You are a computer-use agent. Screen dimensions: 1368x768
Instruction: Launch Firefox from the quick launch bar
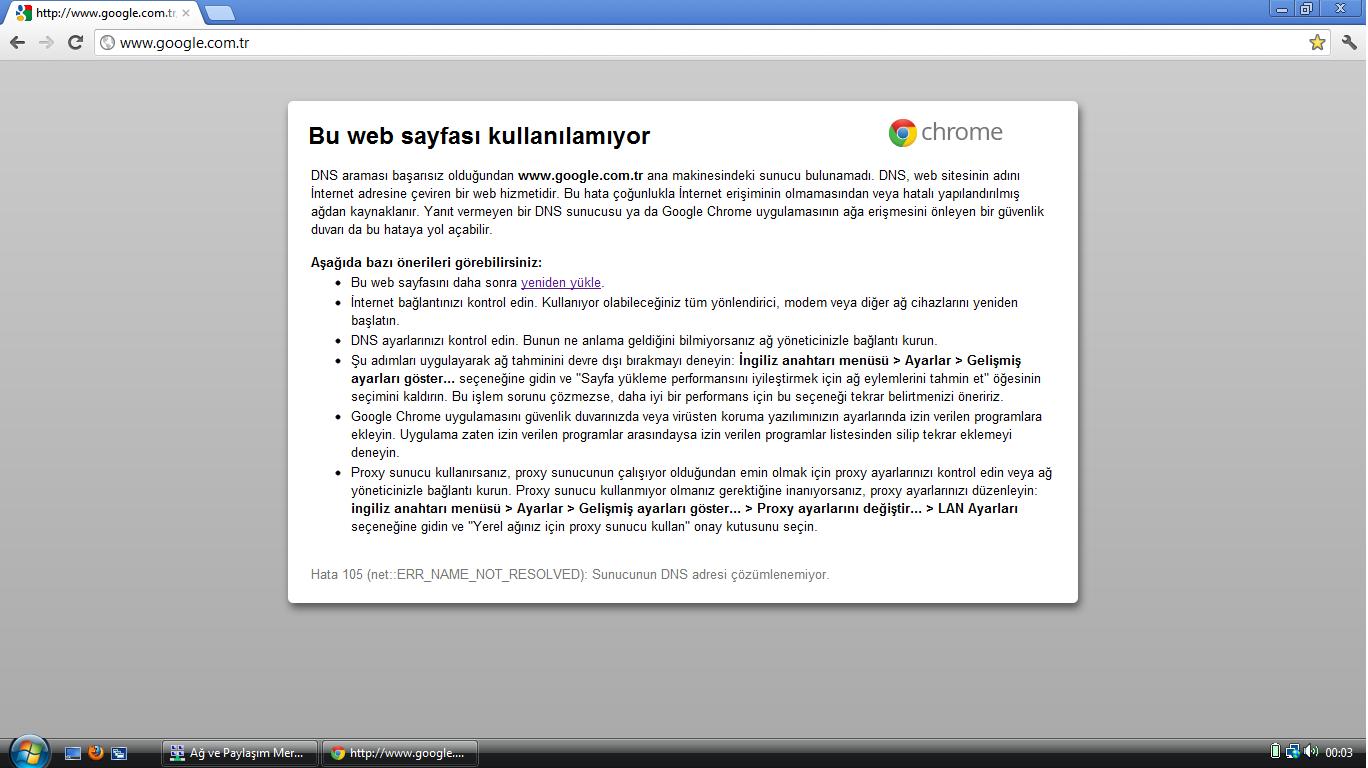point(96,752)
